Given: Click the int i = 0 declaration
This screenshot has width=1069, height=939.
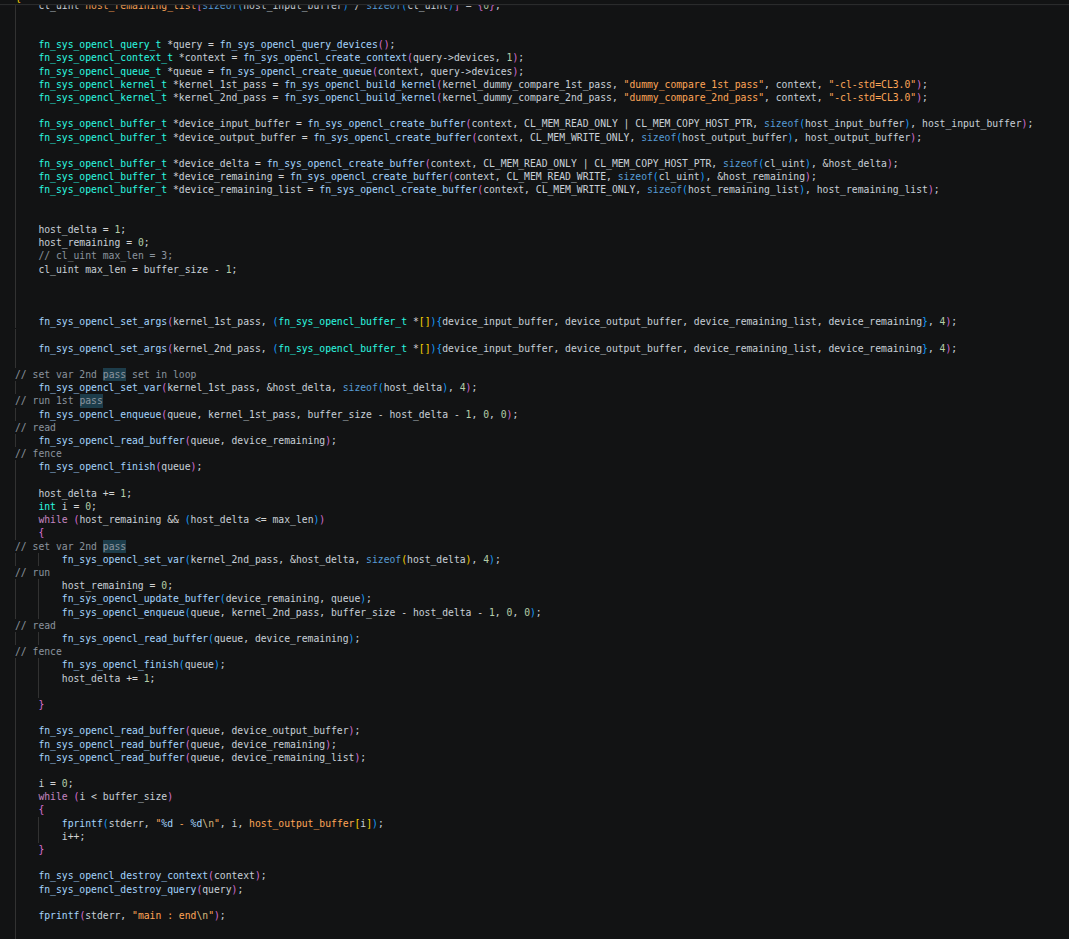Looking at the screenshot, I should tap(67, 507).
